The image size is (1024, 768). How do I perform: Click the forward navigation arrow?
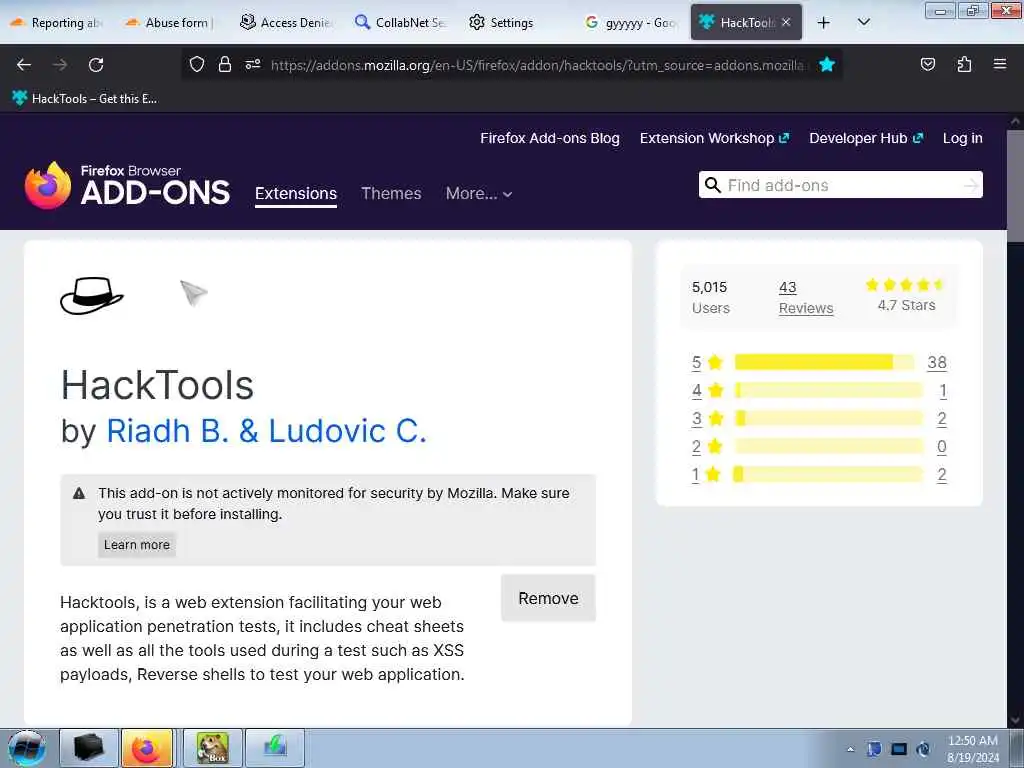pos(60,65)
